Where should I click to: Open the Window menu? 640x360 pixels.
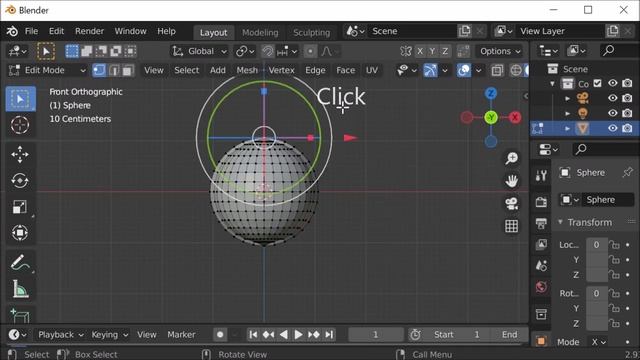click(130, 31)
